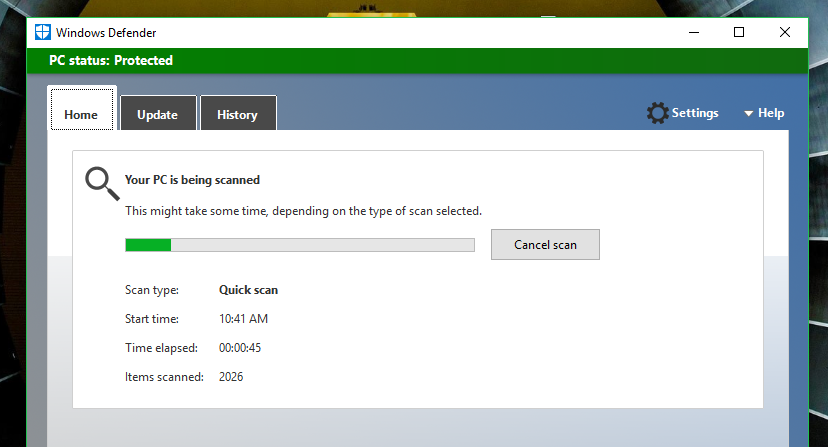
Task: Open the Settings link text
Action: pos(695,113)
